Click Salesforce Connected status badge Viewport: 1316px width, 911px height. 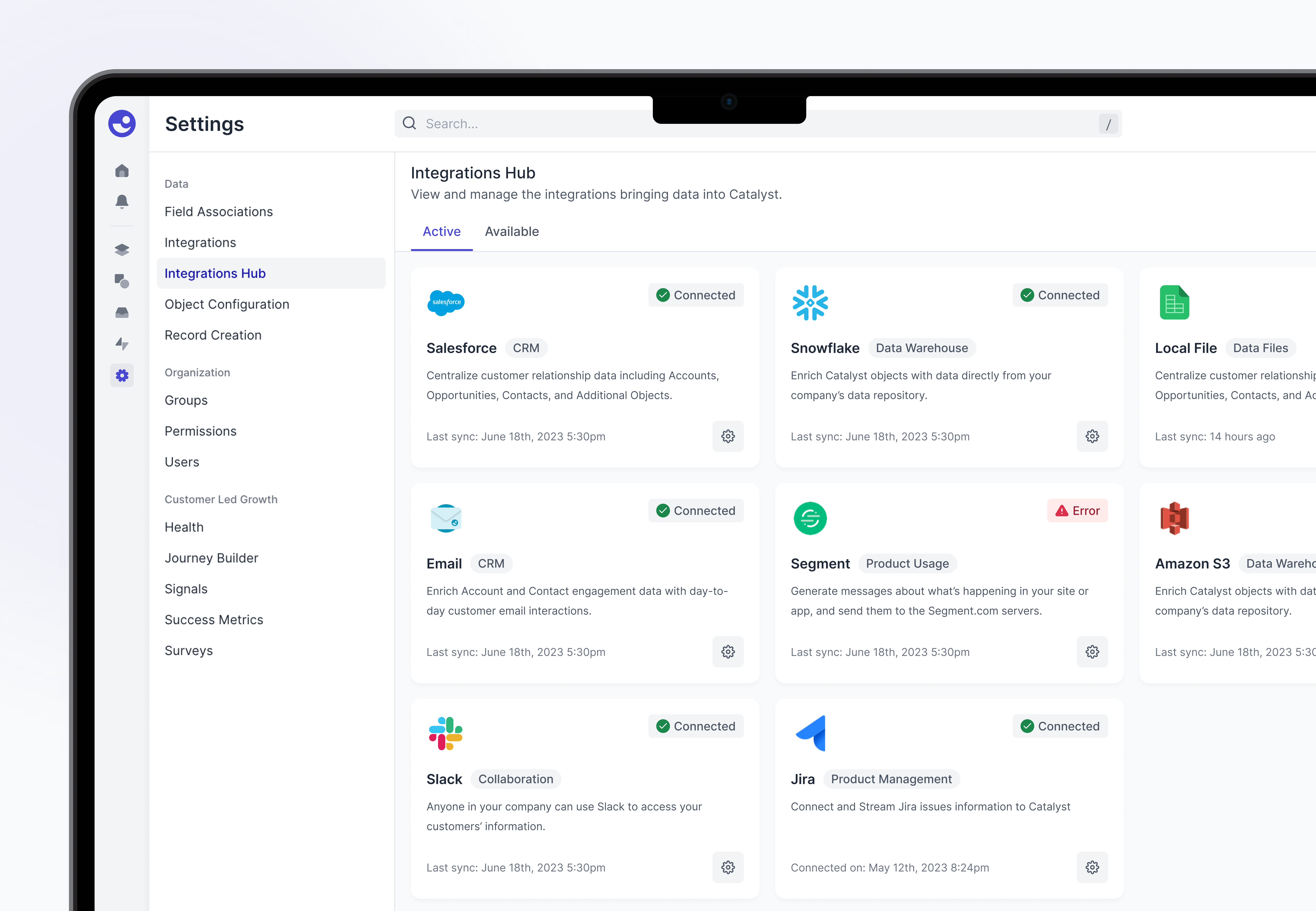click(x=695, y=295)
